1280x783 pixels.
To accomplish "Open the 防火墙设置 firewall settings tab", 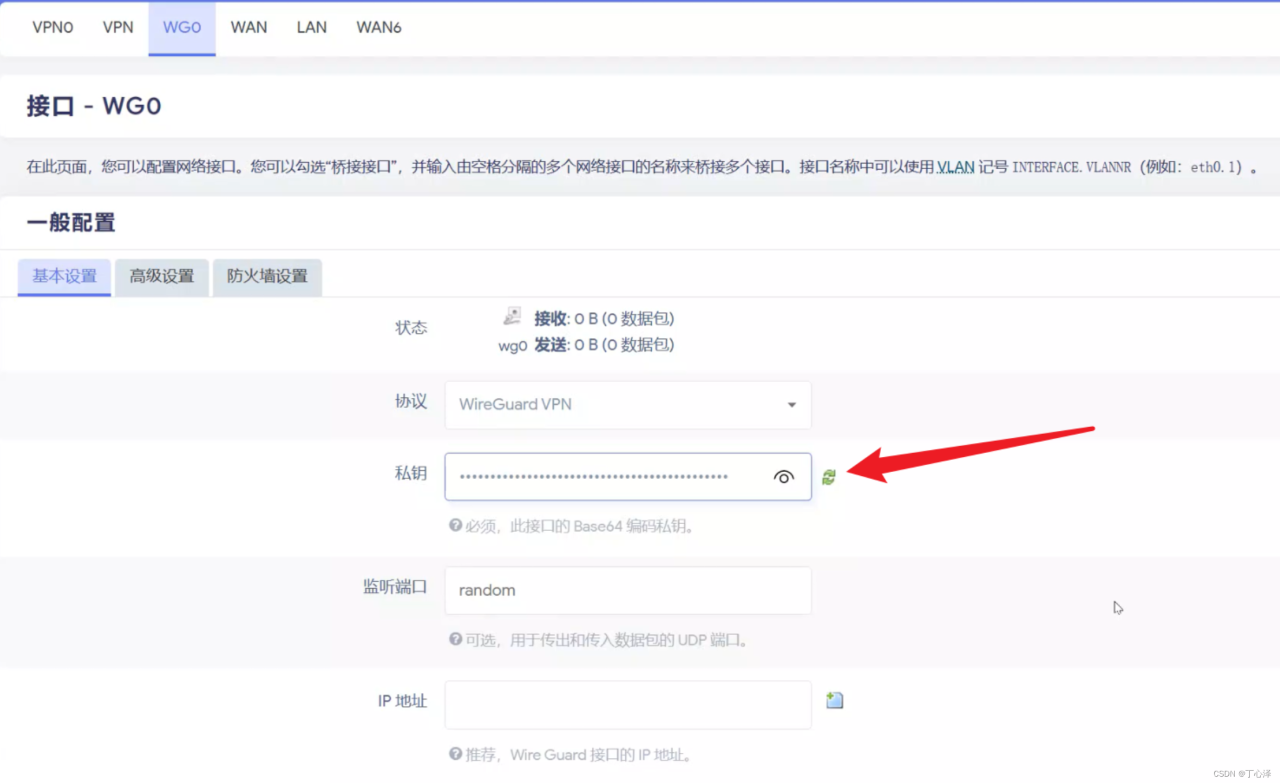I will pyautogui.click(x=267, y=277).
